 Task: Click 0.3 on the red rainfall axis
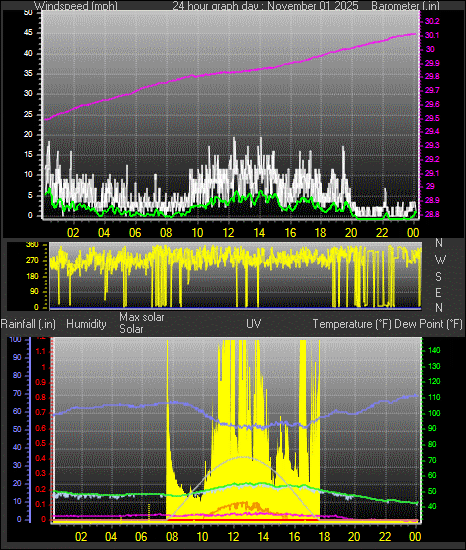coord(41,474)
